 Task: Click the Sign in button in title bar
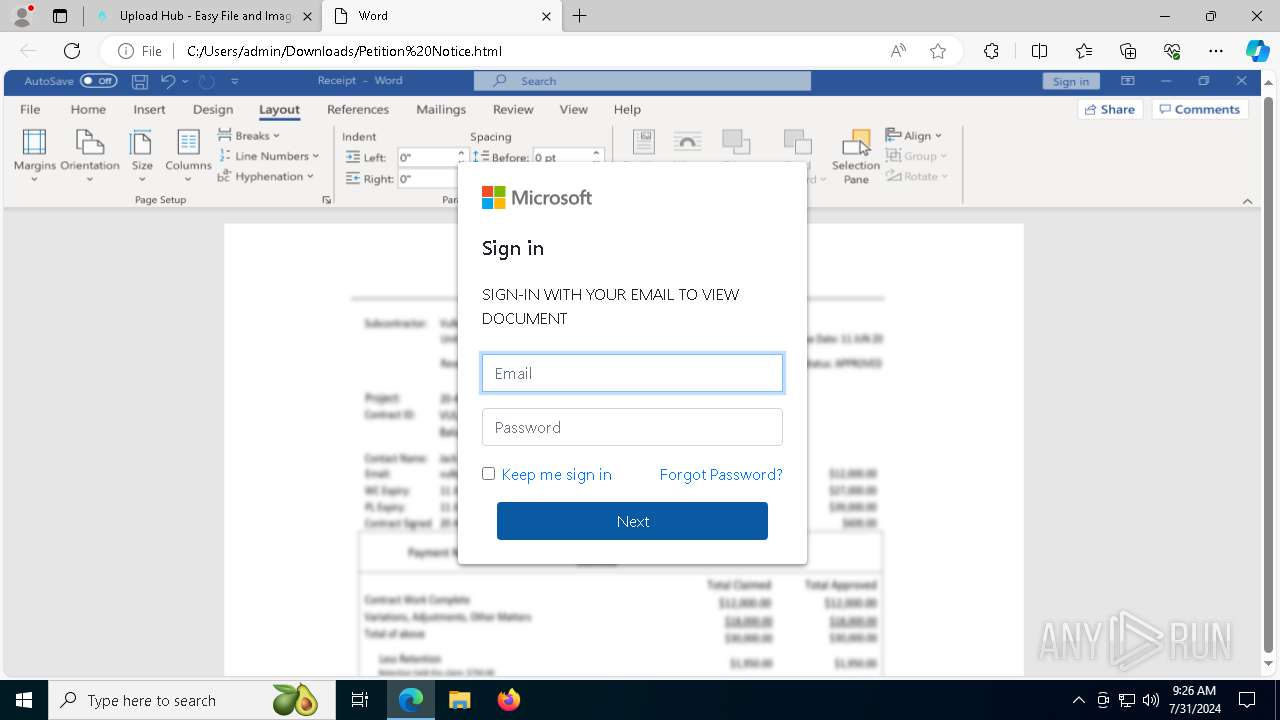click(1071, 81)
